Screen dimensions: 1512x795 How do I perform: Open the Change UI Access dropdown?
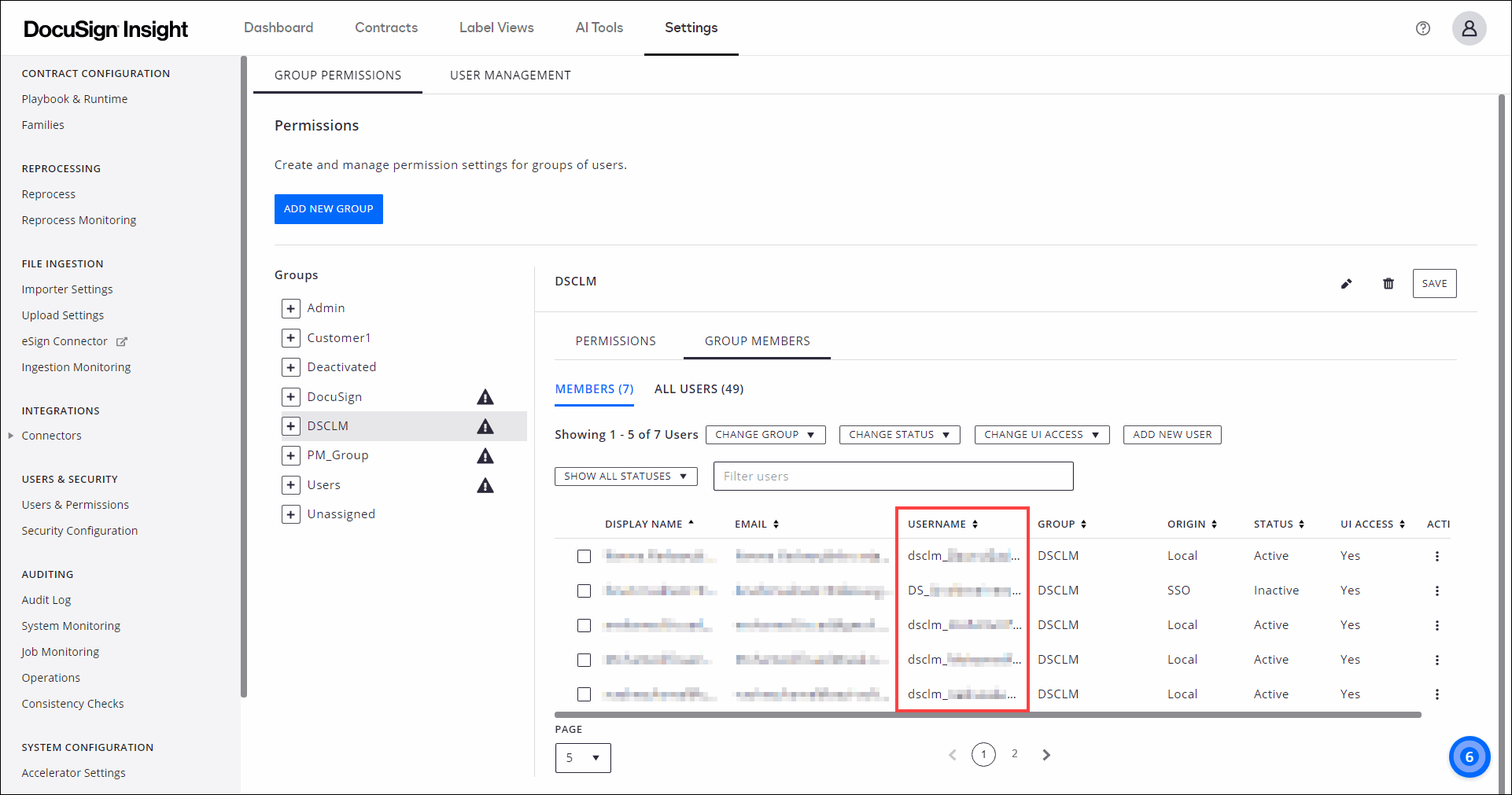coord(1042,435)
